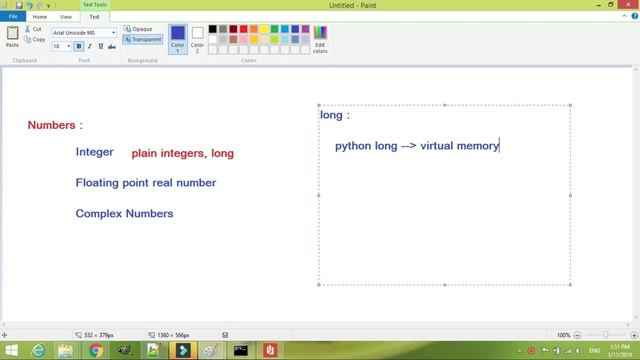Click the 100% zoom level text
The height and width of the screenshot is (360, 640).
click(563, 335)
